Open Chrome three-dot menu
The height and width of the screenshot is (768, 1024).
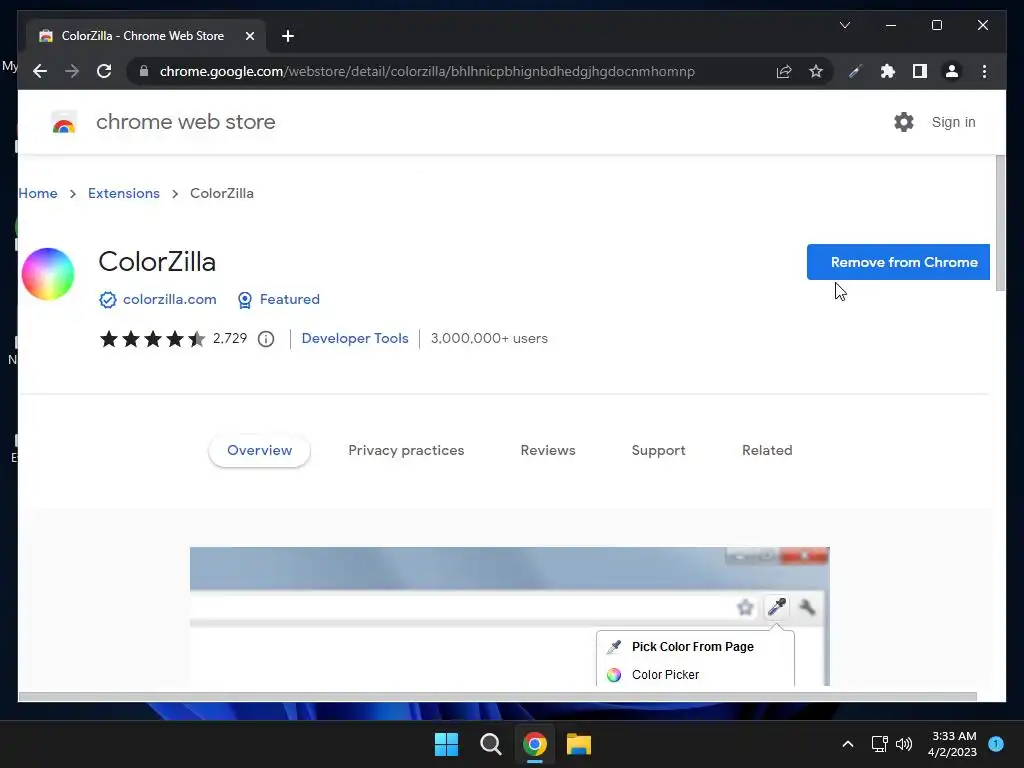coord(984,71)
